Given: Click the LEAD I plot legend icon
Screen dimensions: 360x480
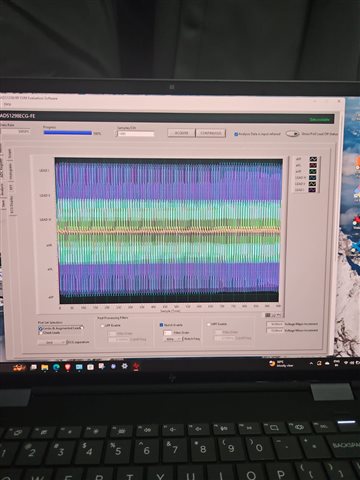Looking at the screenshot, I should tap(312, 190).
